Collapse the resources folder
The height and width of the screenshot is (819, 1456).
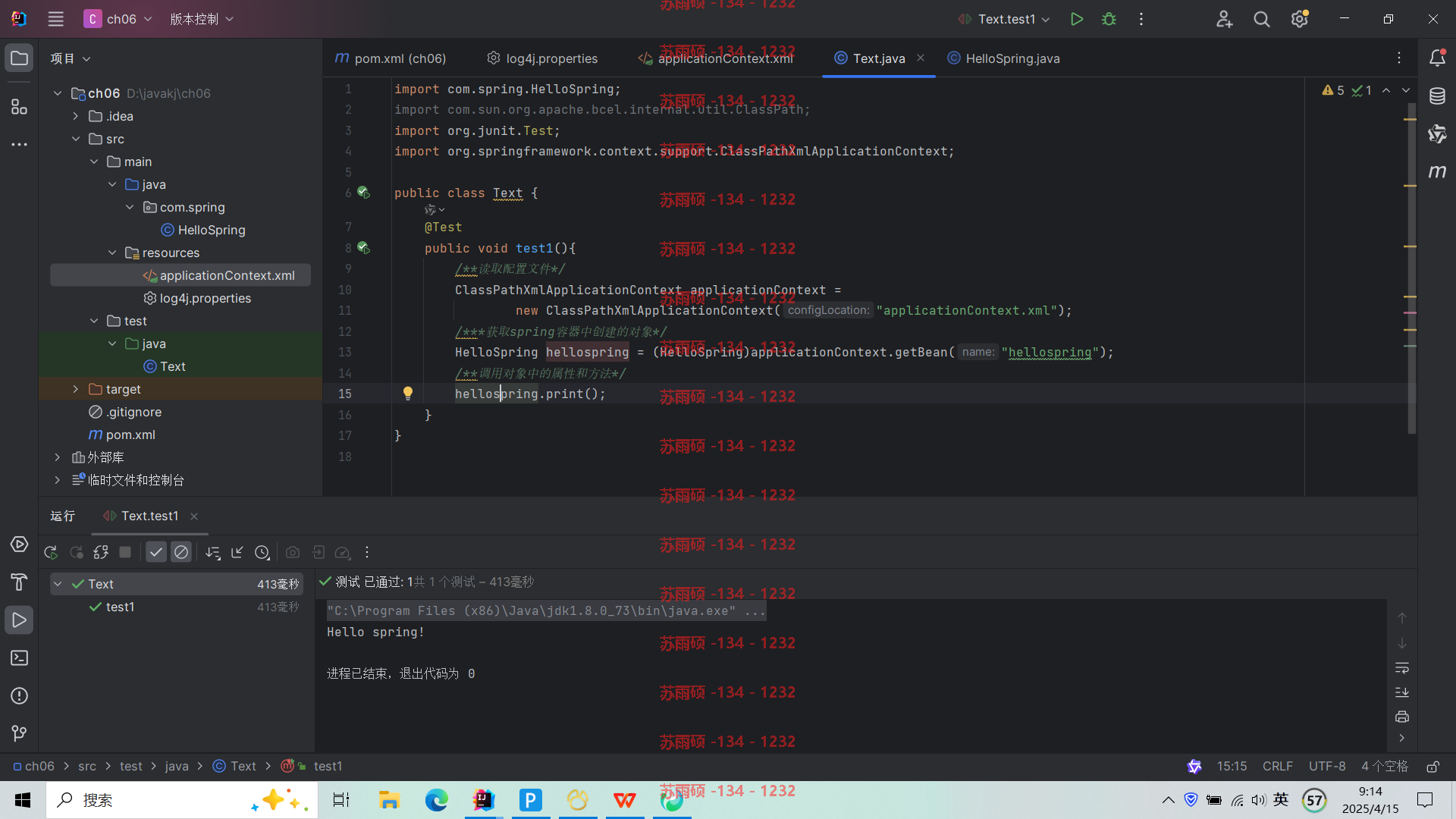[112, 253]
